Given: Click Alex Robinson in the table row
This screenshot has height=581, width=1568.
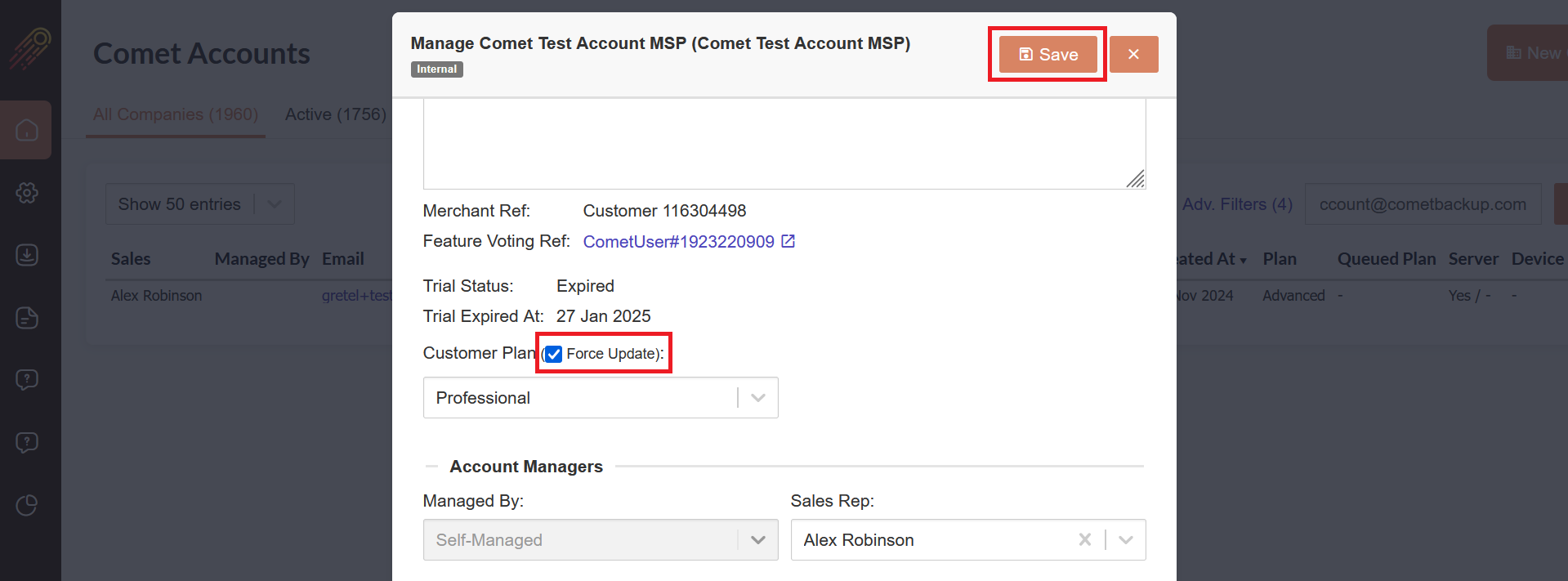Looking at the screenshot, I should [157, 296].
